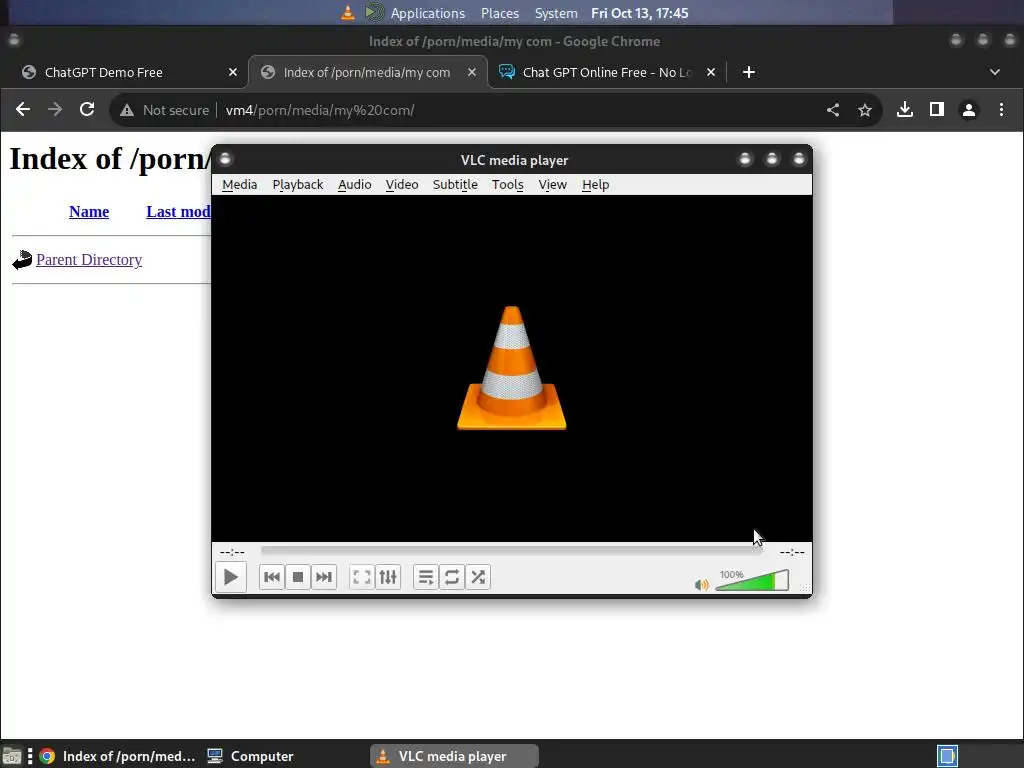Toggle Chrome side panel icon

click(x=936, y=110)
